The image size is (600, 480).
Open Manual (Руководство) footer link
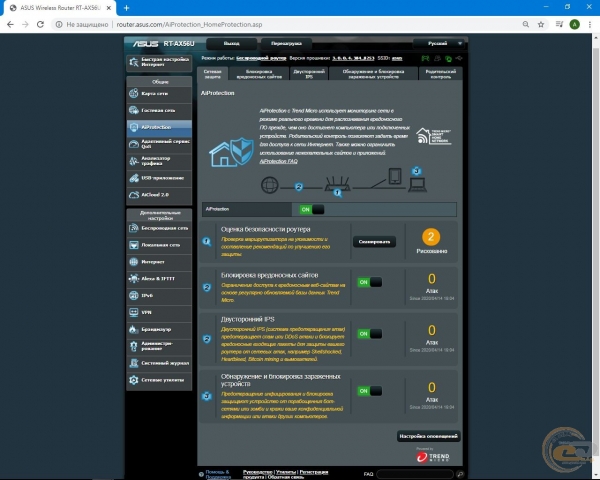258,472
